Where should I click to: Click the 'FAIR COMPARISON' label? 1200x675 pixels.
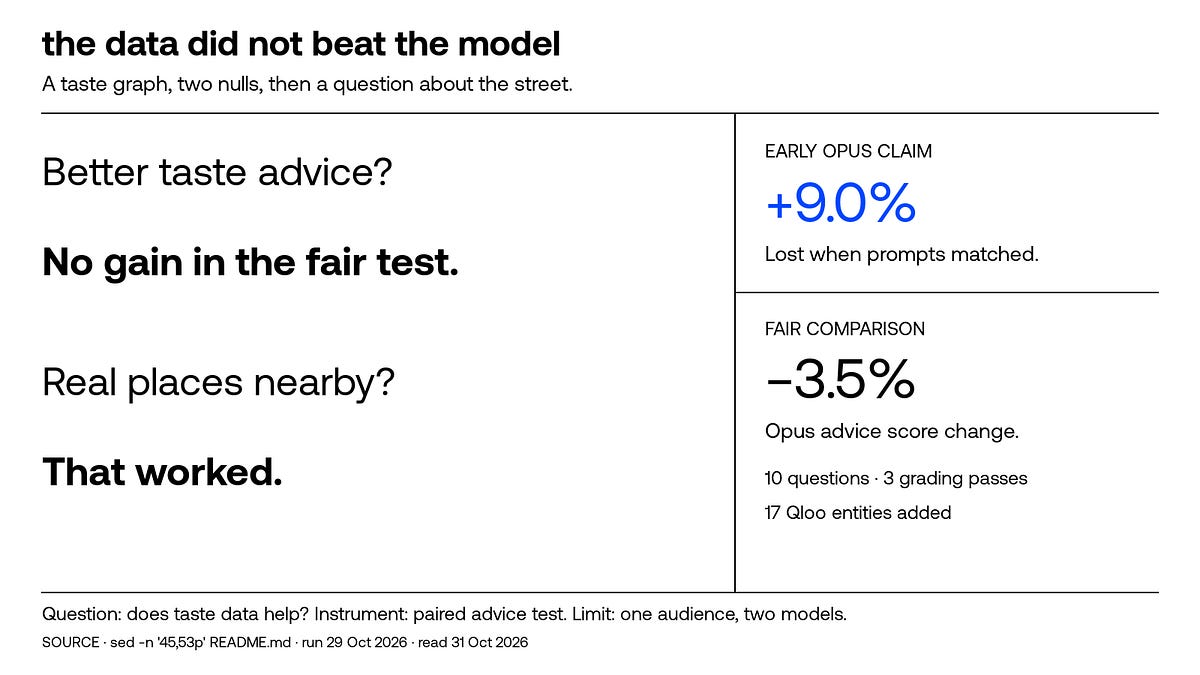845,328
